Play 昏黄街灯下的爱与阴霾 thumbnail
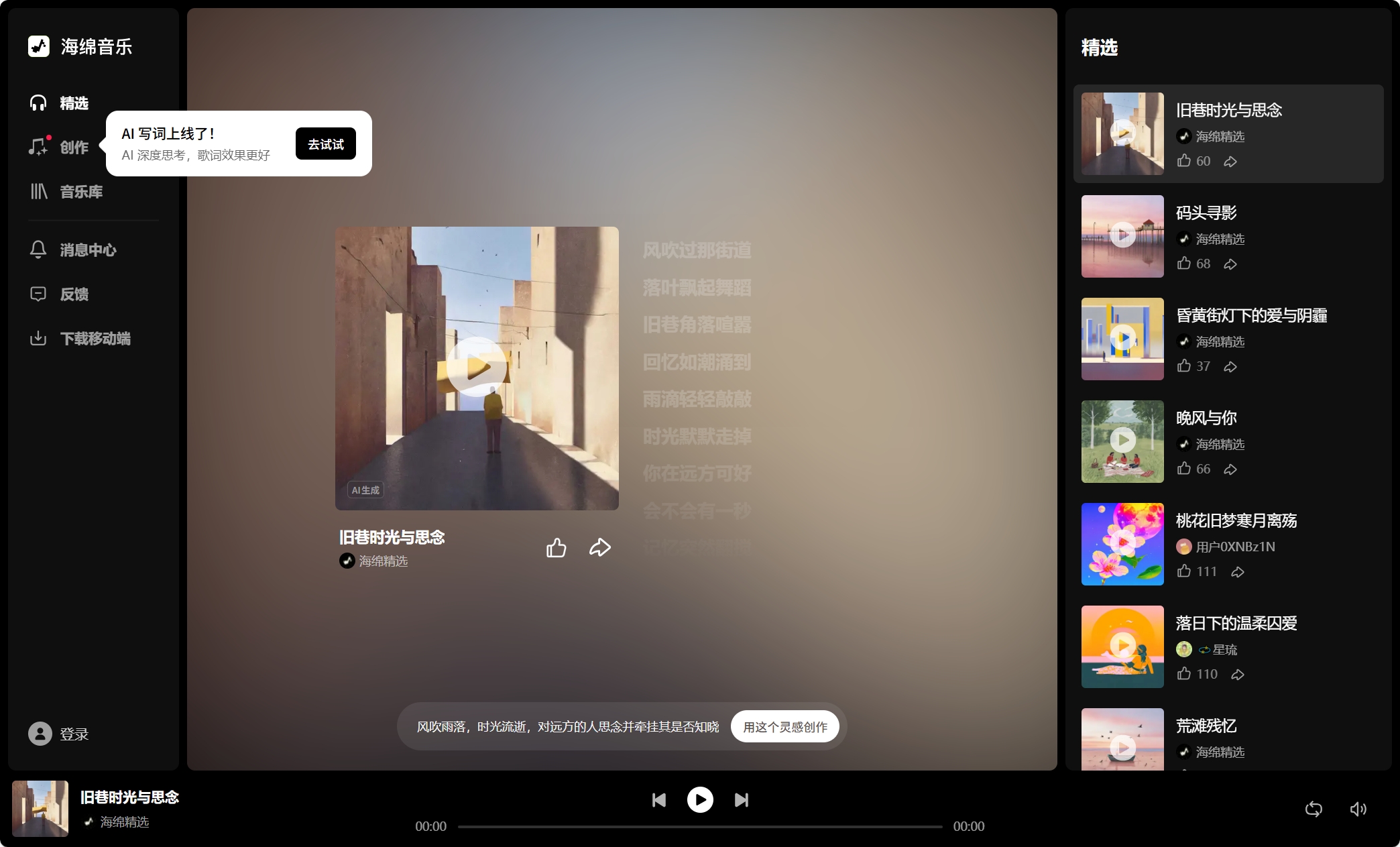 click(1122, 339)
